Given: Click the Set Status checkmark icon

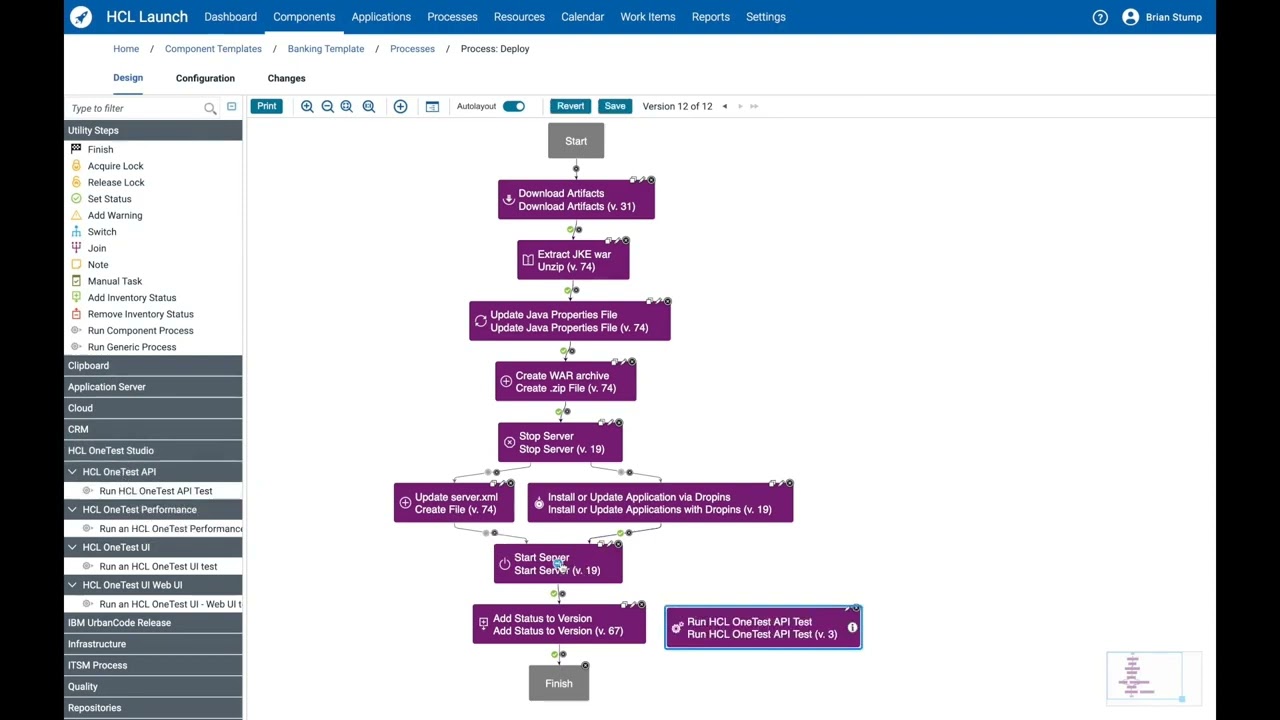Looking at the screenshot, I should pyautogui.click(x=76, y=198).
